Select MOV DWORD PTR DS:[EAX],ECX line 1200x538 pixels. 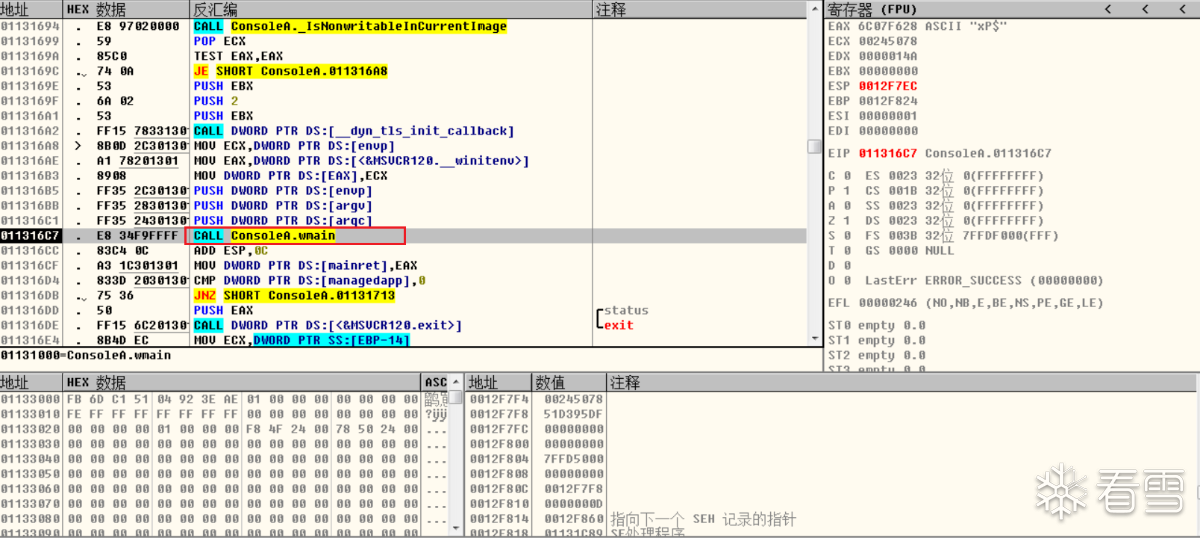pyautogui.click(x=404, y=176)
